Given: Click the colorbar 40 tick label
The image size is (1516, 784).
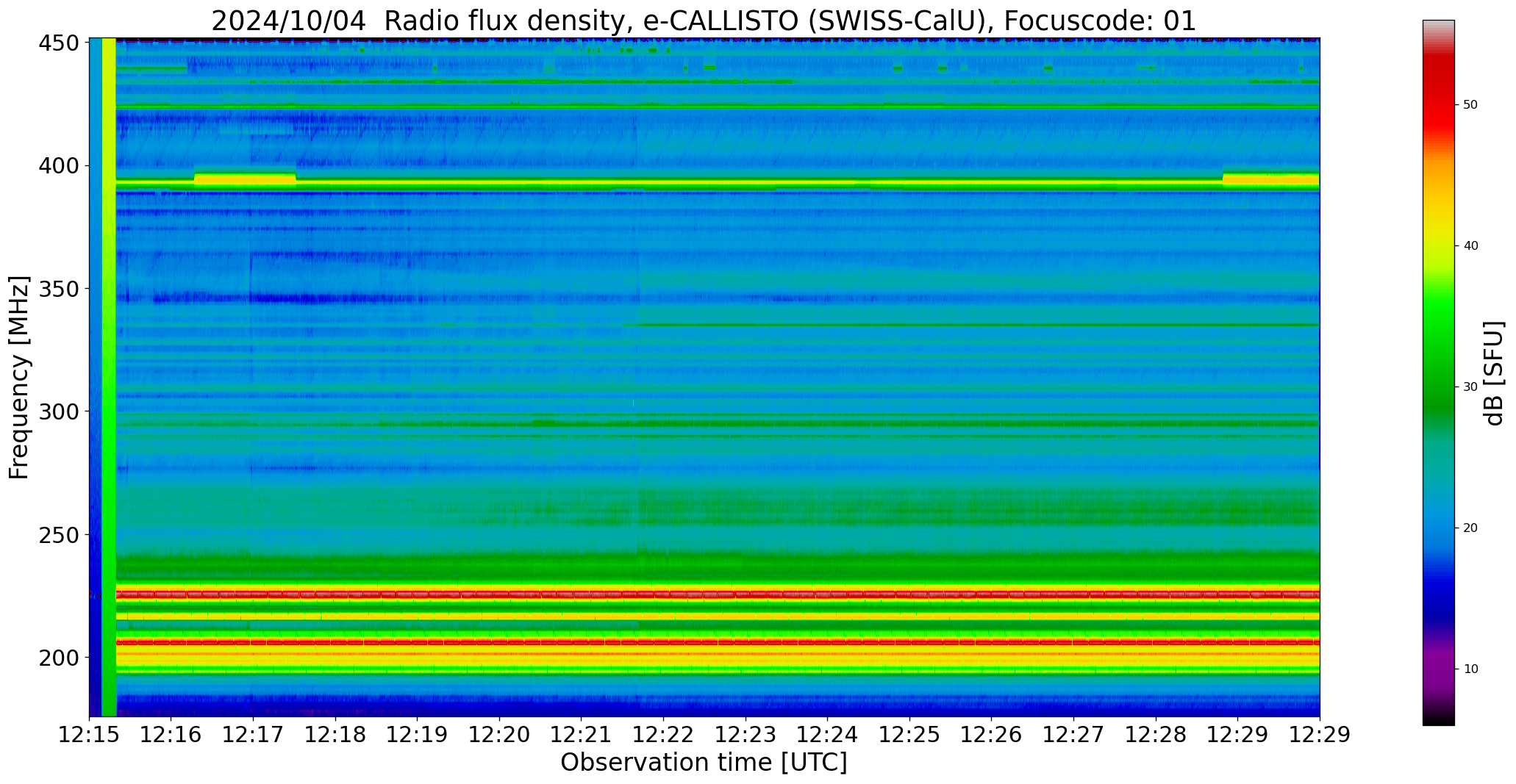Looking at the screenshot, I should pos(1470,246).
